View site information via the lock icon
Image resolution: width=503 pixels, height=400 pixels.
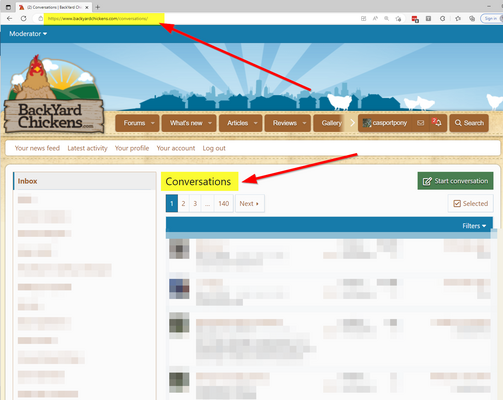click(40, 19)
